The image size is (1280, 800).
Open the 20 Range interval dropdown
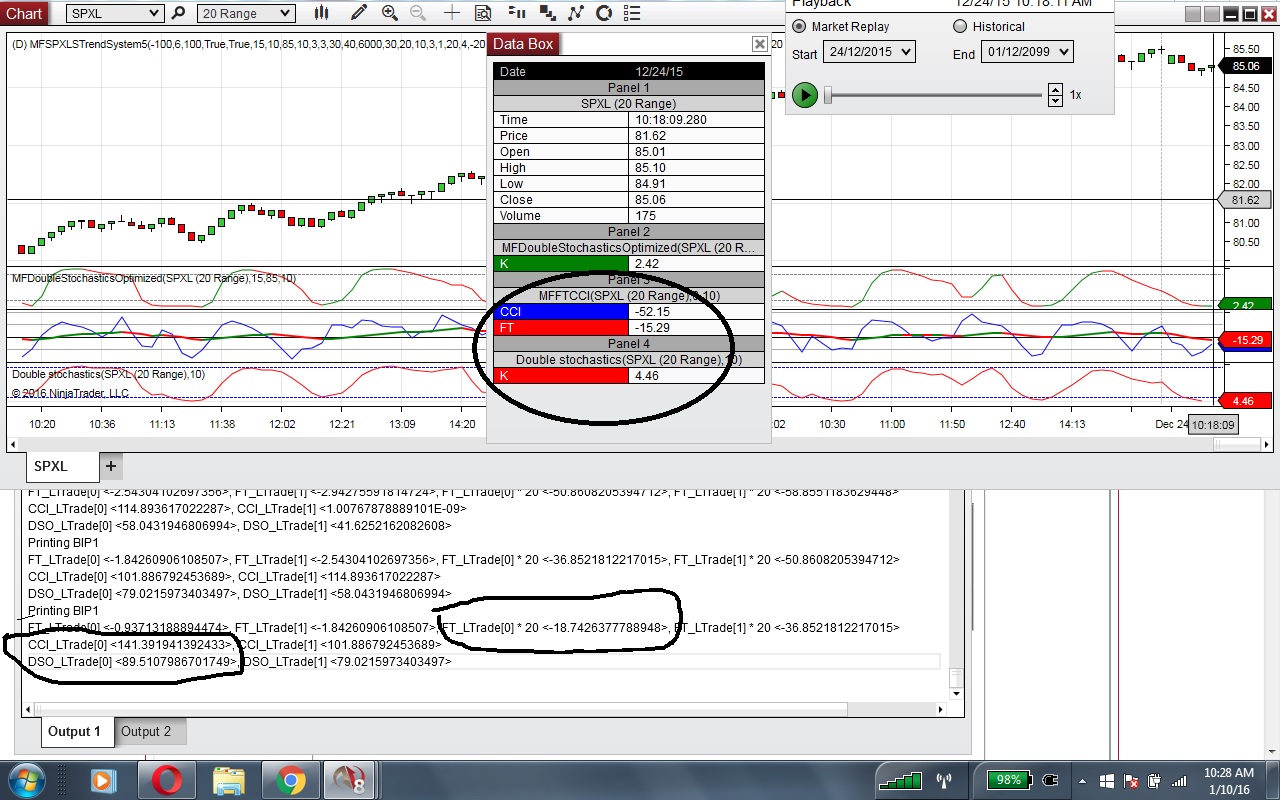coord(246,13)
